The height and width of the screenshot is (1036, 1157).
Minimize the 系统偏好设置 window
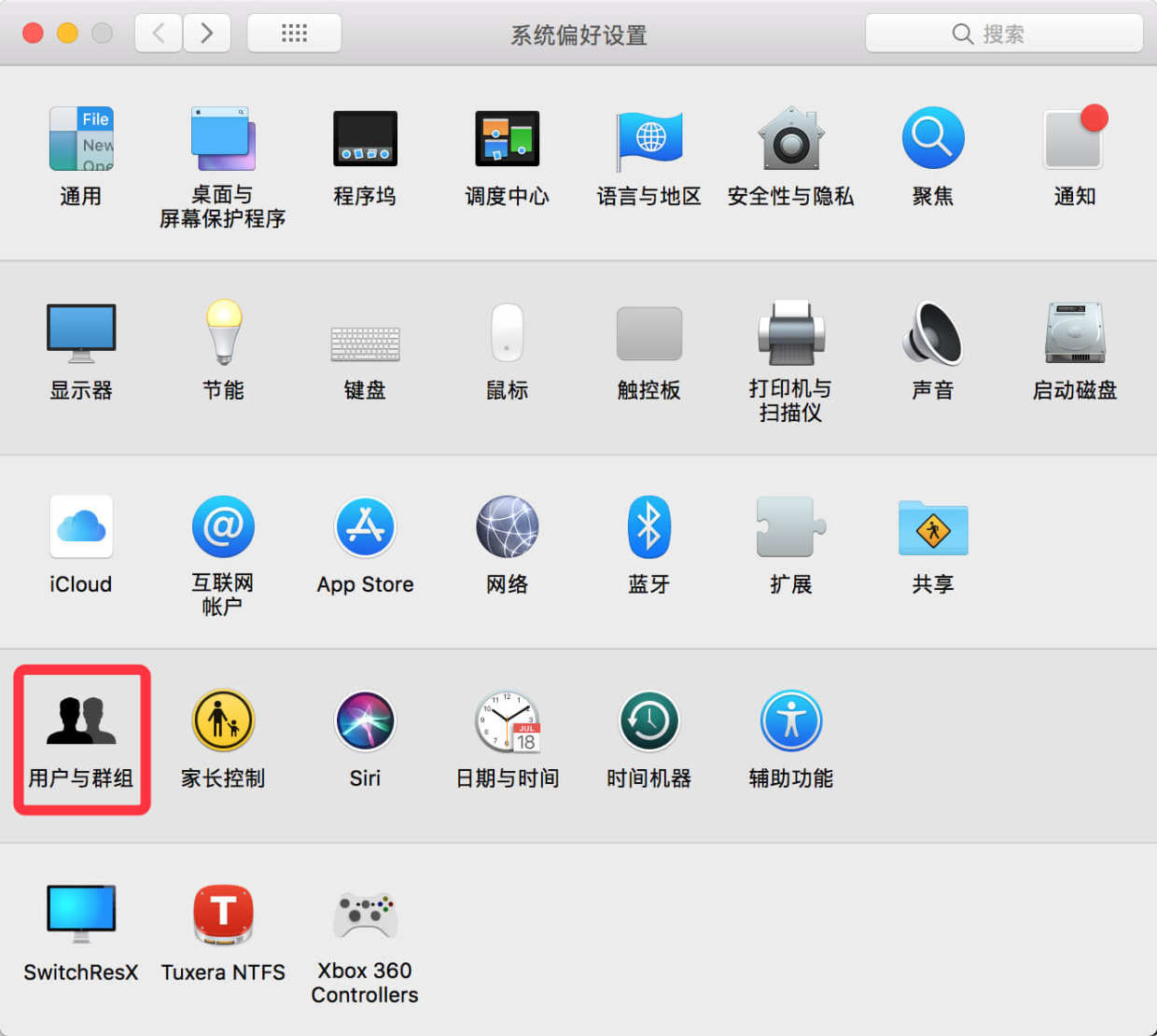click(67, 34)
